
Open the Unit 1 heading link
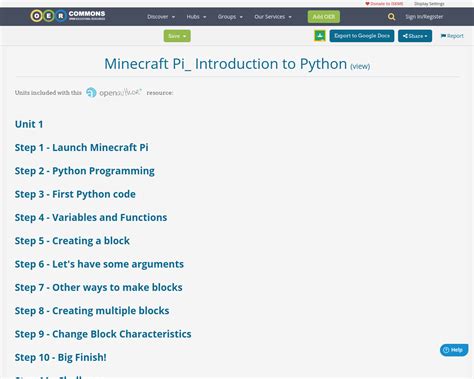(29, 124)
